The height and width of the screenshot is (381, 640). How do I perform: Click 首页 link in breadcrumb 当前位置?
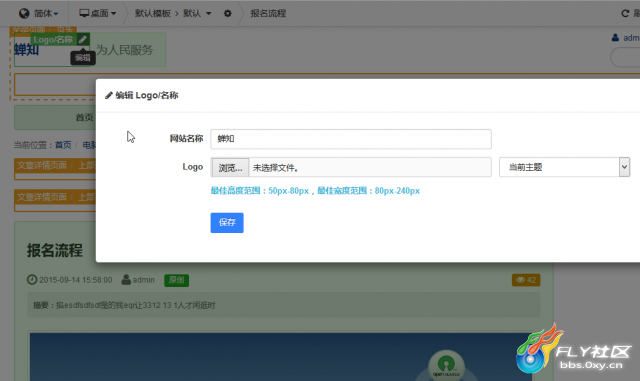point(63,145)
